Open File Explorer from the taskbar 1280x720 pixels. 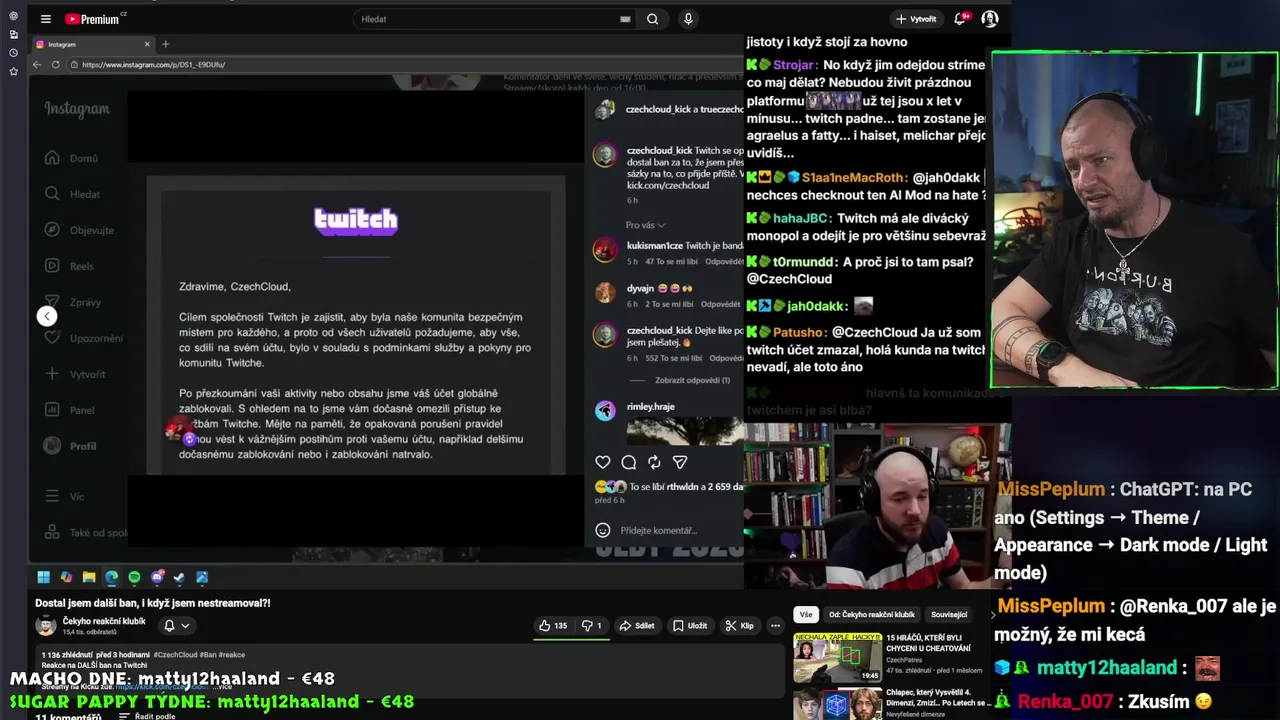click(x=89, y=577)
